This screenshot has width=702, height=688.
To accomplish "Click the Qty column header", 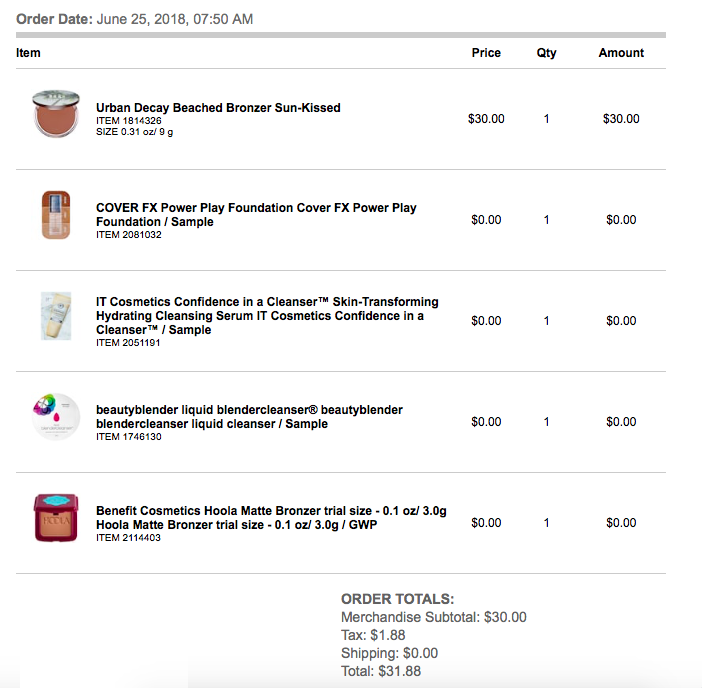I will coord(546,53).
